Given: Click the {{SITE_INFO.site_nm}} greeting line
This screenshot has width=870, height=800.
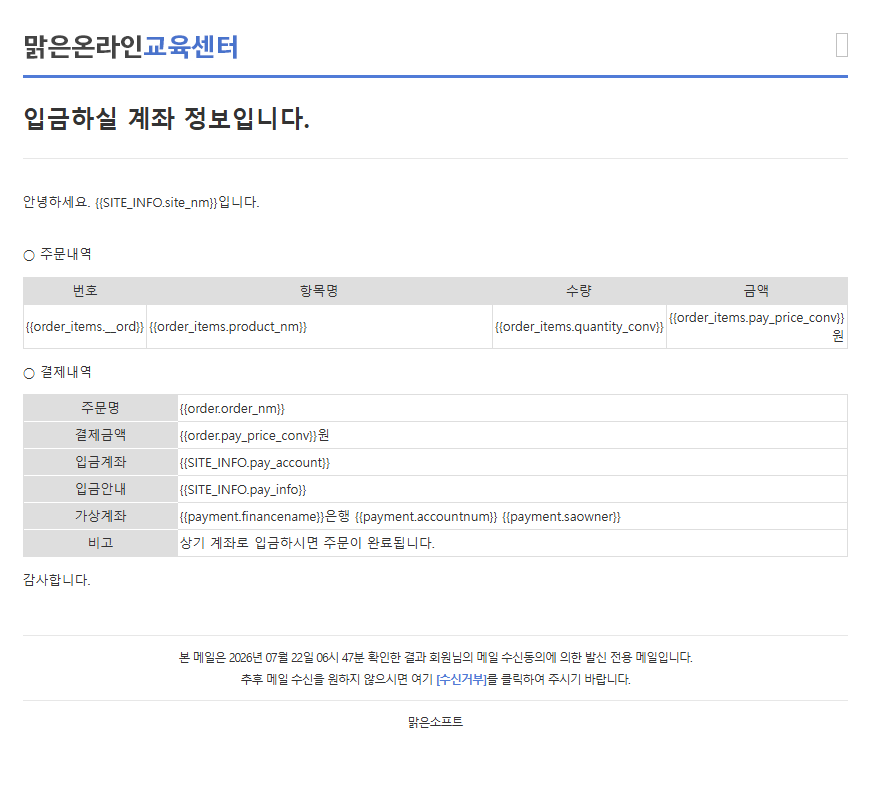Looking at the screenshot, I should coord(141,202).
